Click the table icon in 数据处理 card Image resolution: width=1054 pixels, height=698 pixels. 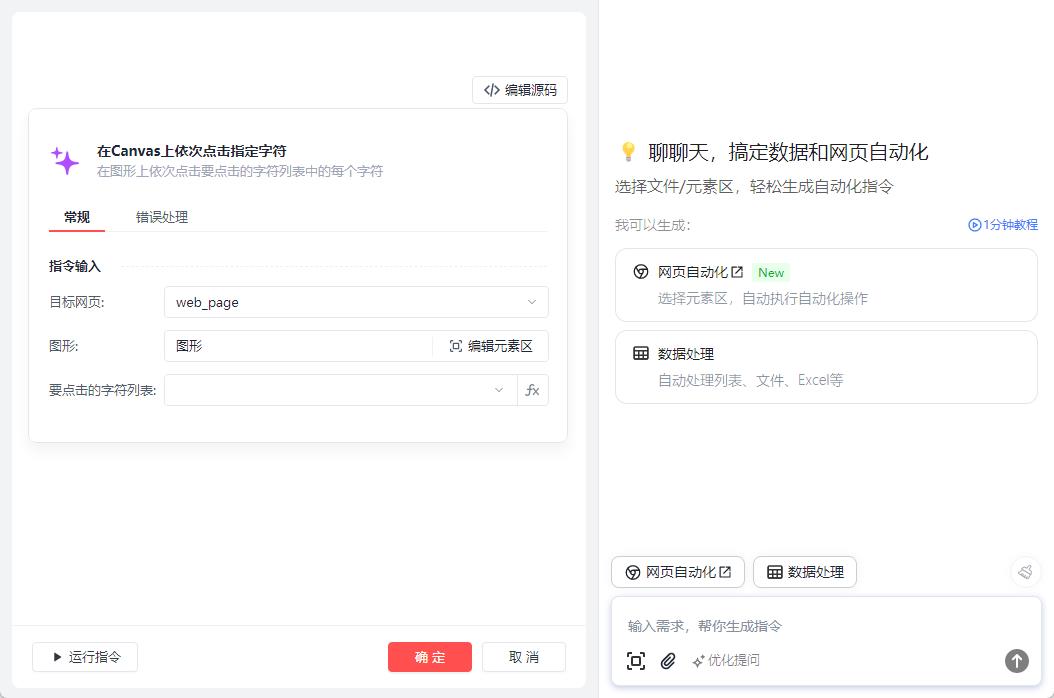(641, 353)
